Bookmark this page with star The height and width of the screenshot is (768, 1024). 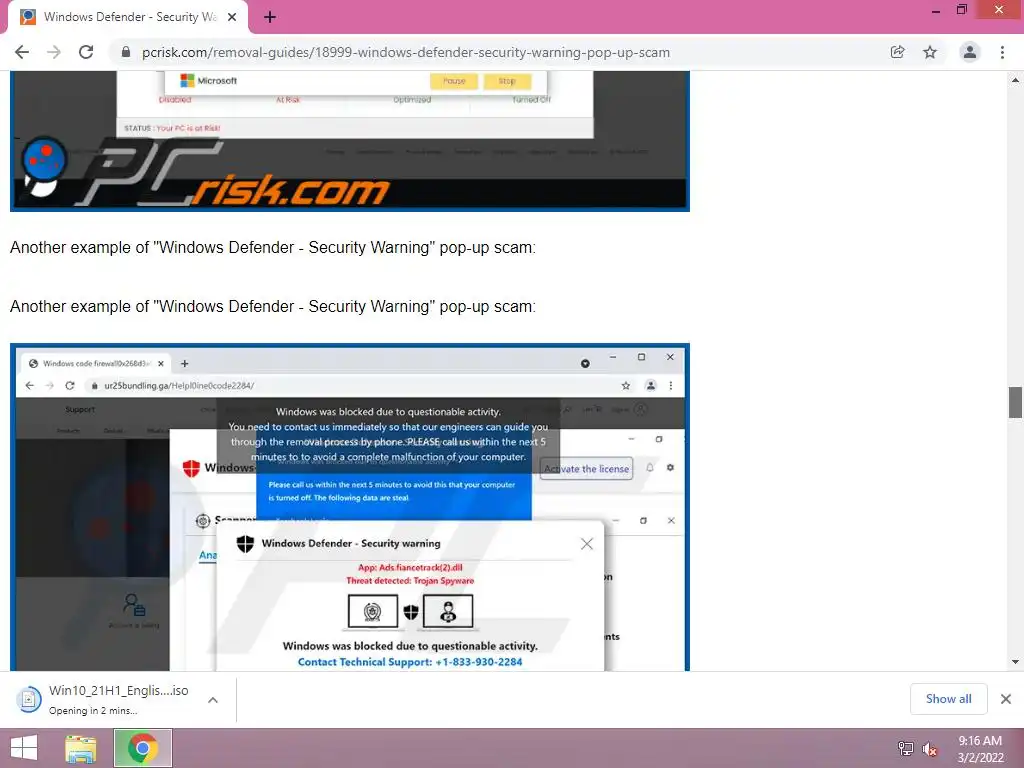pyautogui.click(x=930, y=52)
